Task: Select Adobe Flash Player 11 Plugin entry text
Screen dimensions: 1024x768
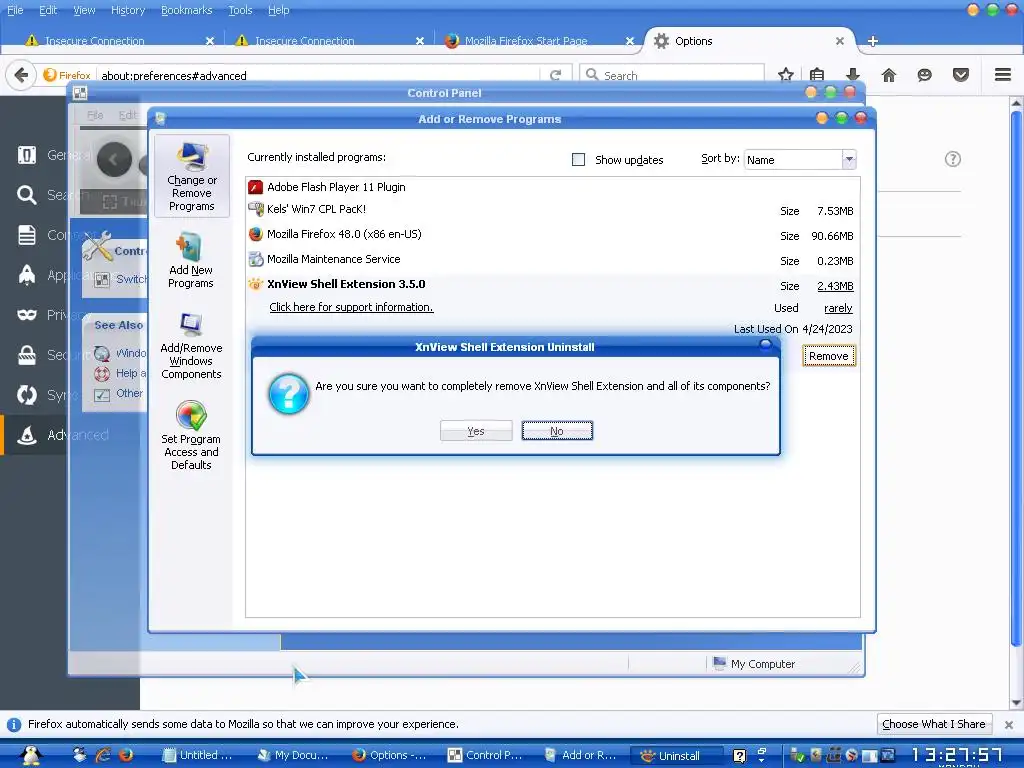Action: (x=336, y=187)
